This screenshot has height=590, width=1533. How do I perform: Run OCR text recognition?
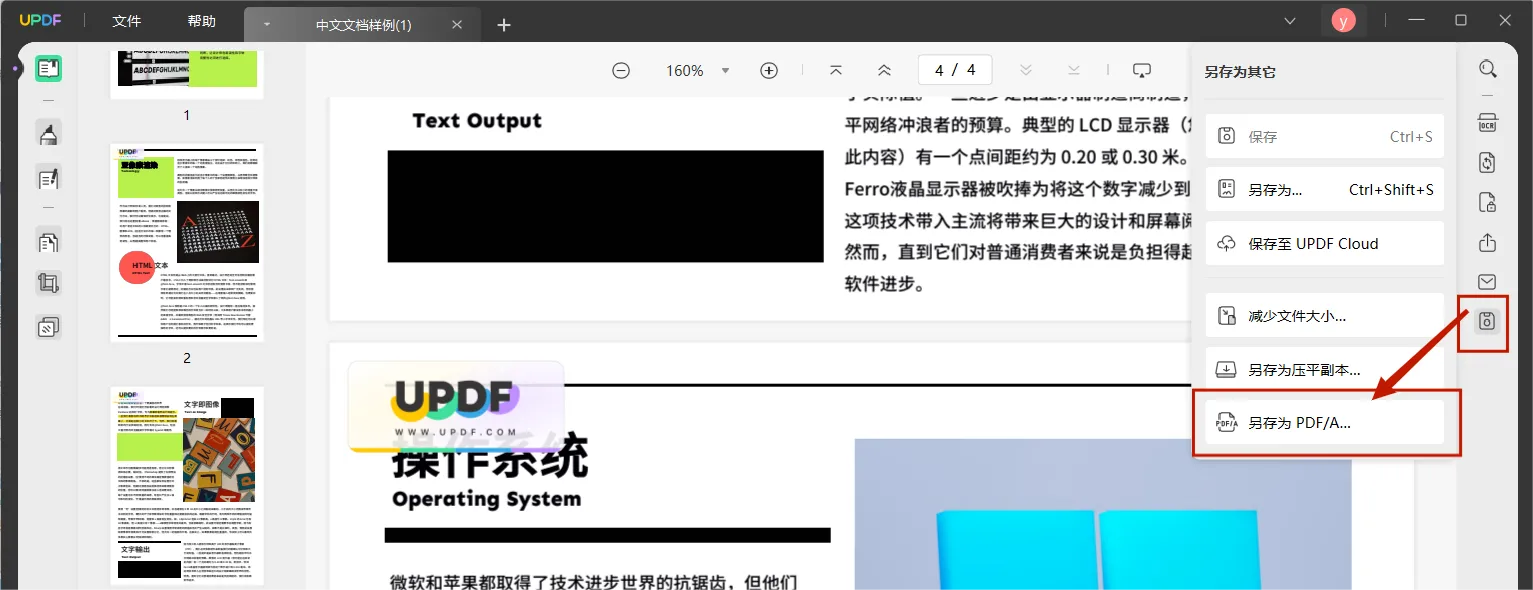pyautogui.click(x=1488, y=123)
